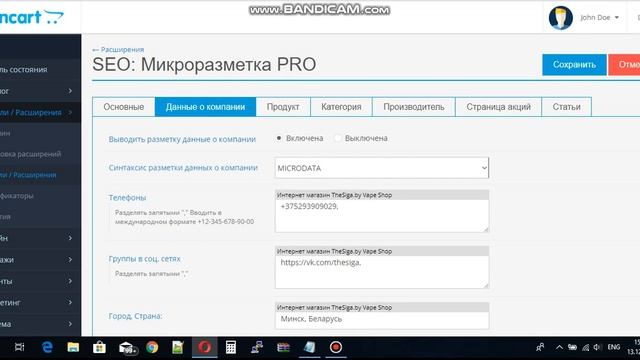Switch to the Статьи tab
Image resolution: width=640 pixels, height=360 pixels.
point(567,107)
